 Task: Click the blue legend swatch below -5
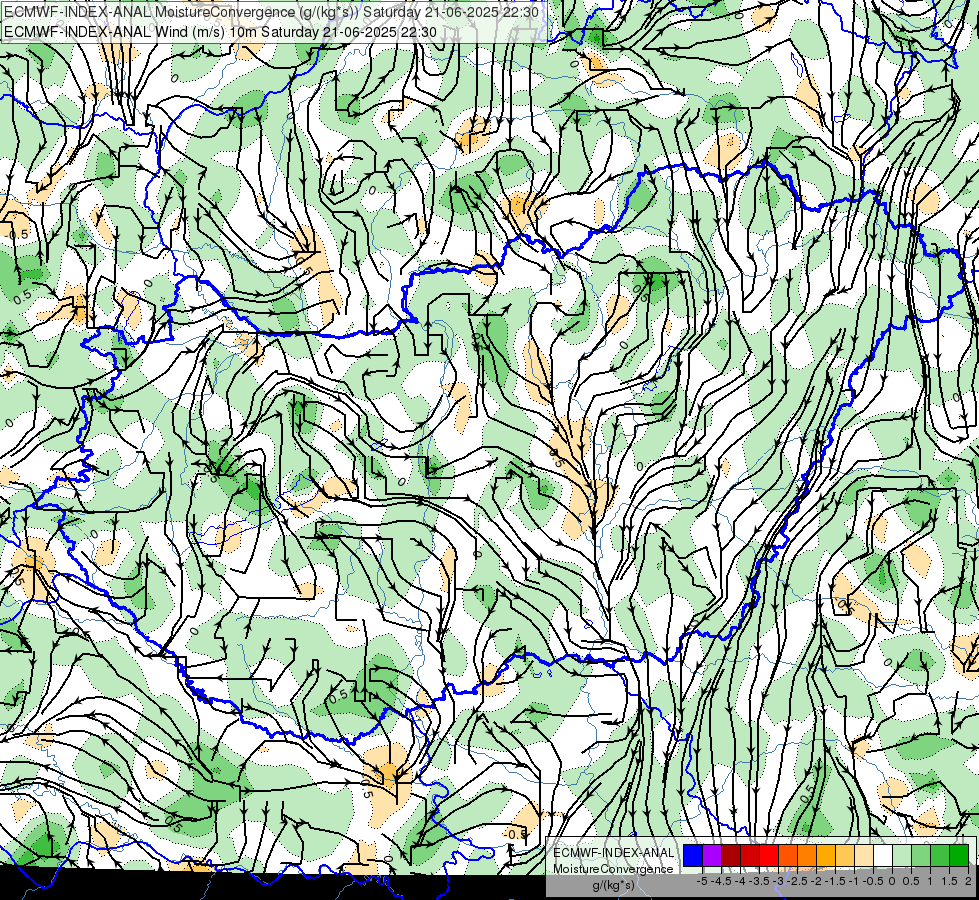[x=693, y=855]
